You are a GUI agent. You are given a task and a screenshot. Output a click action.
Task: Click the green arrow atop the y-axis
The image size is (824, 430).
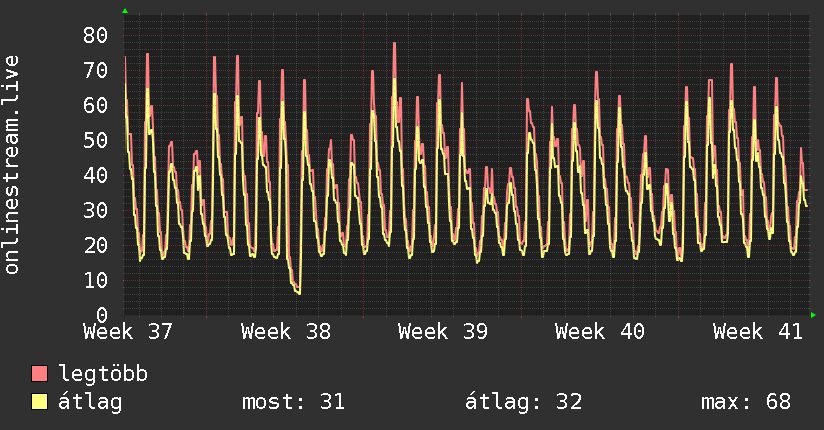125,11
